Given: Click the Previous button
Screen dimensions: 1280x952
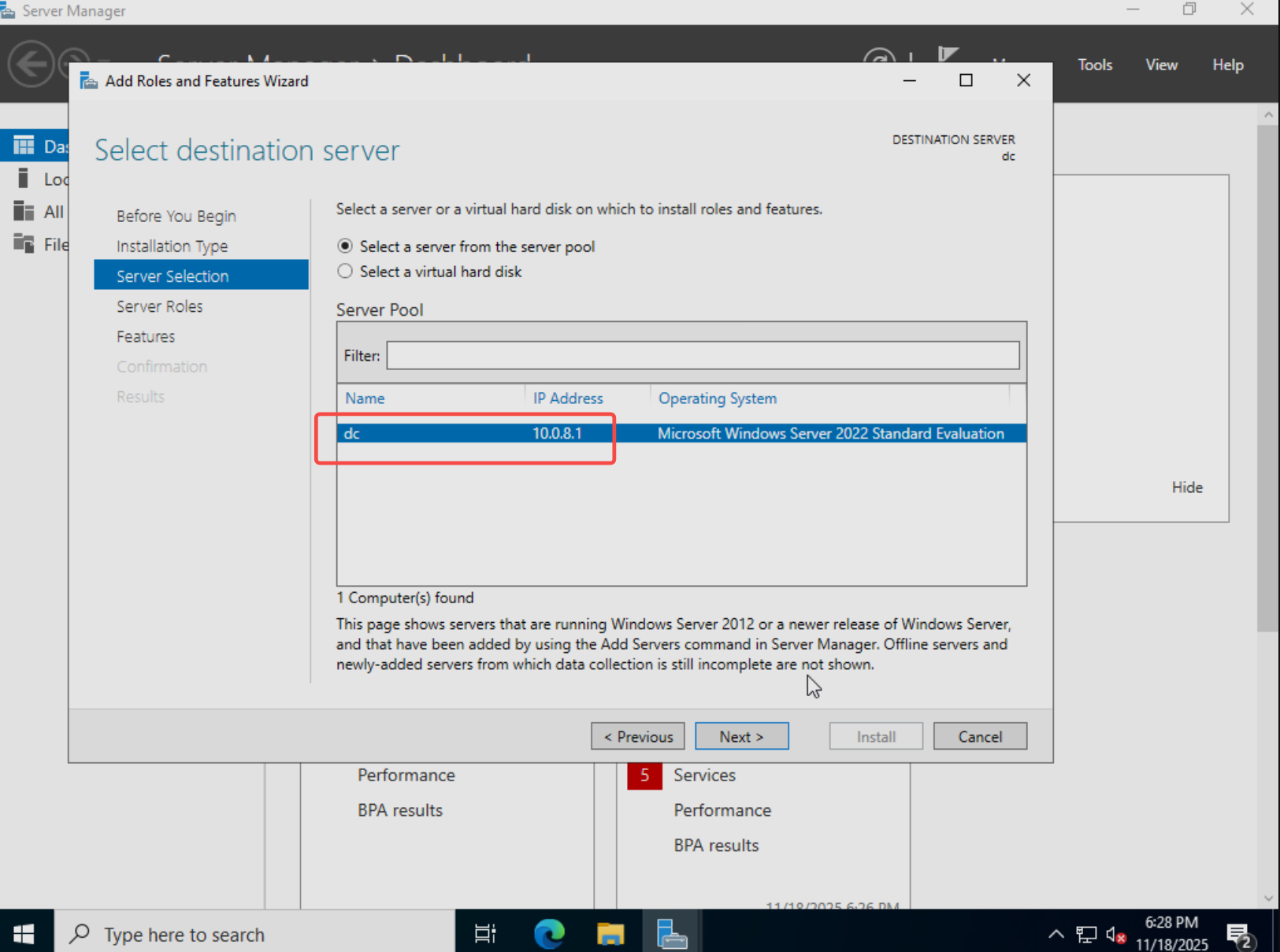Looking at the screenshot, I should click(x=638, y=736).
